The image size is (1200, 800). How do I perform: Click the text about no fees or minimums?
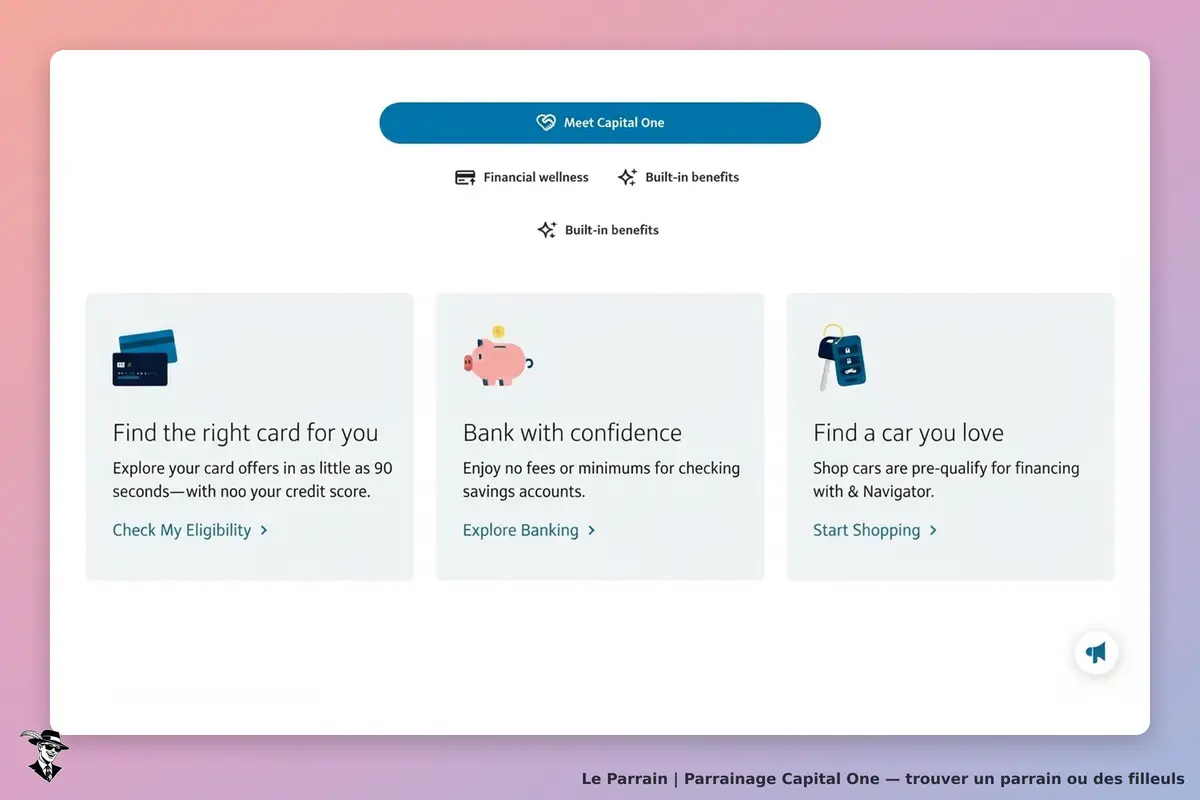pyautogui.click(x=601, y=480)
